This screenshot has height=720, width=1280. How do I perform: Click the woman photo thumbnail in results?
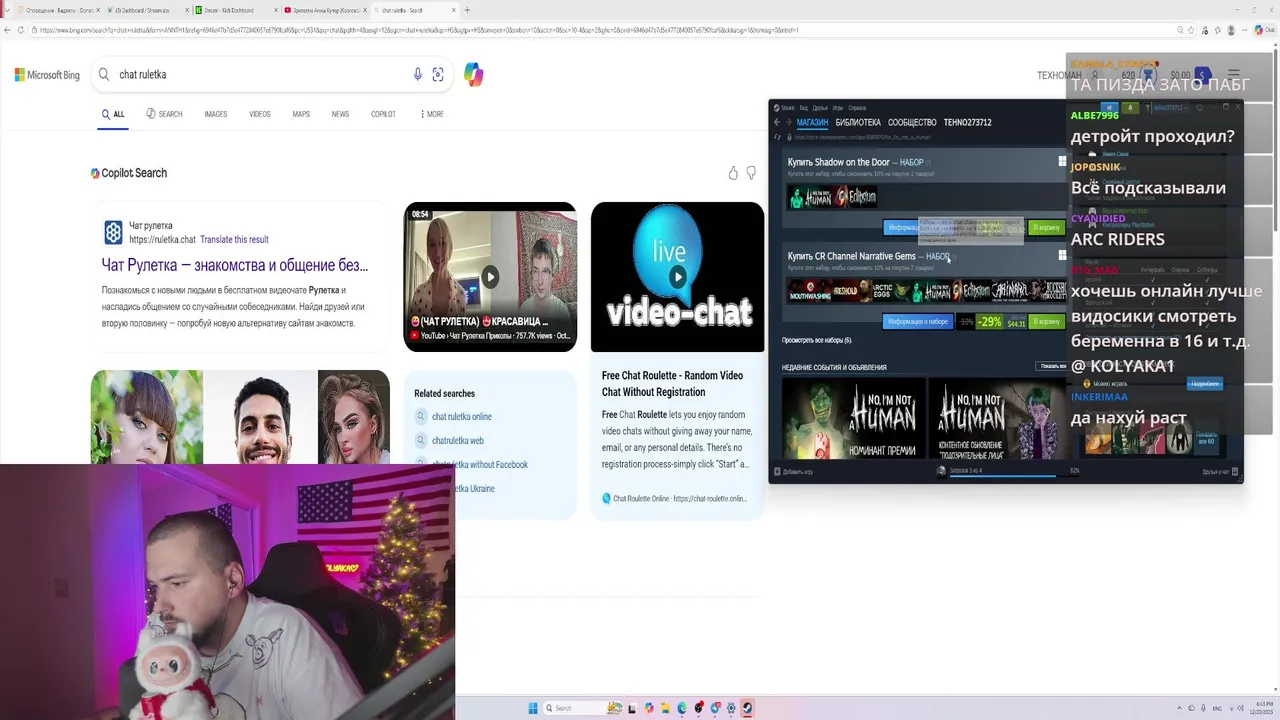pyautogui.click(x=147, y=417)
